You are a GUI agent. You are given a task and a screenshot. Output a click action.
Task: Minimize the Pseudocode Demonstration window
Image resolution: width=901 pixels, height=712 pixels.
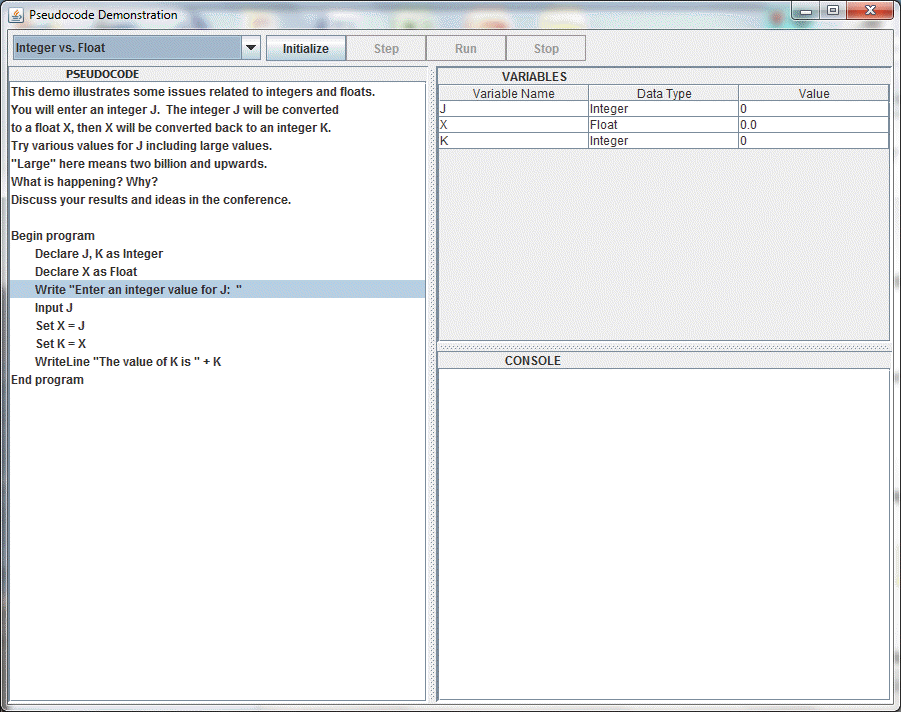tap(806, 10)
